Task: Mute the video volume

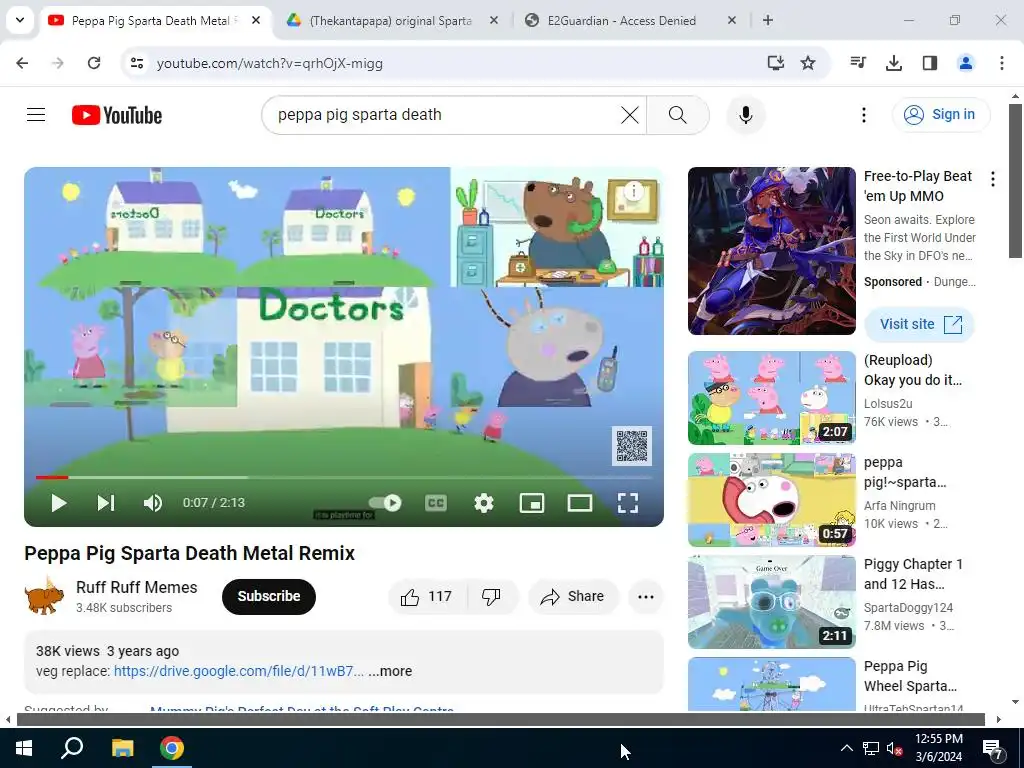Action: [153, 503]
